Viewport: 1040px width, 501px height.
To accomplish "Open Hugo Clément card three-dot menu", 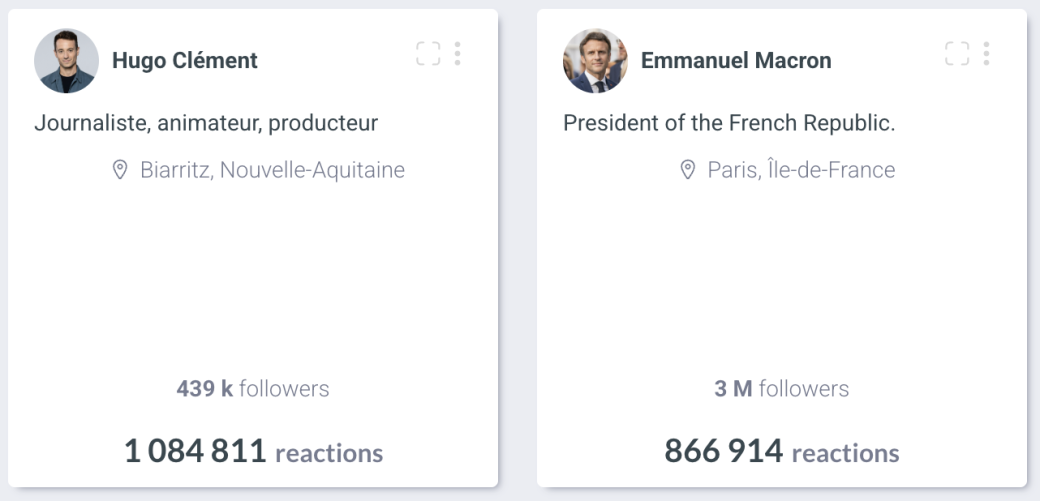I will click(457, 54).
